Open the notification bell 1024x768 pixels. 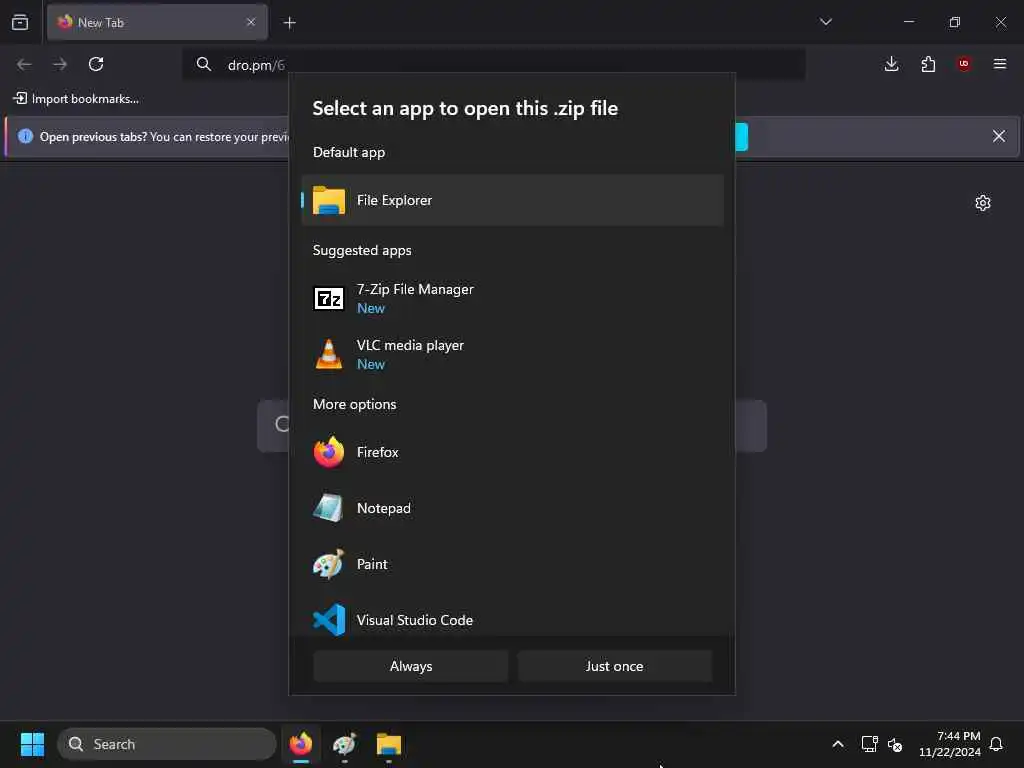(997, 744)
